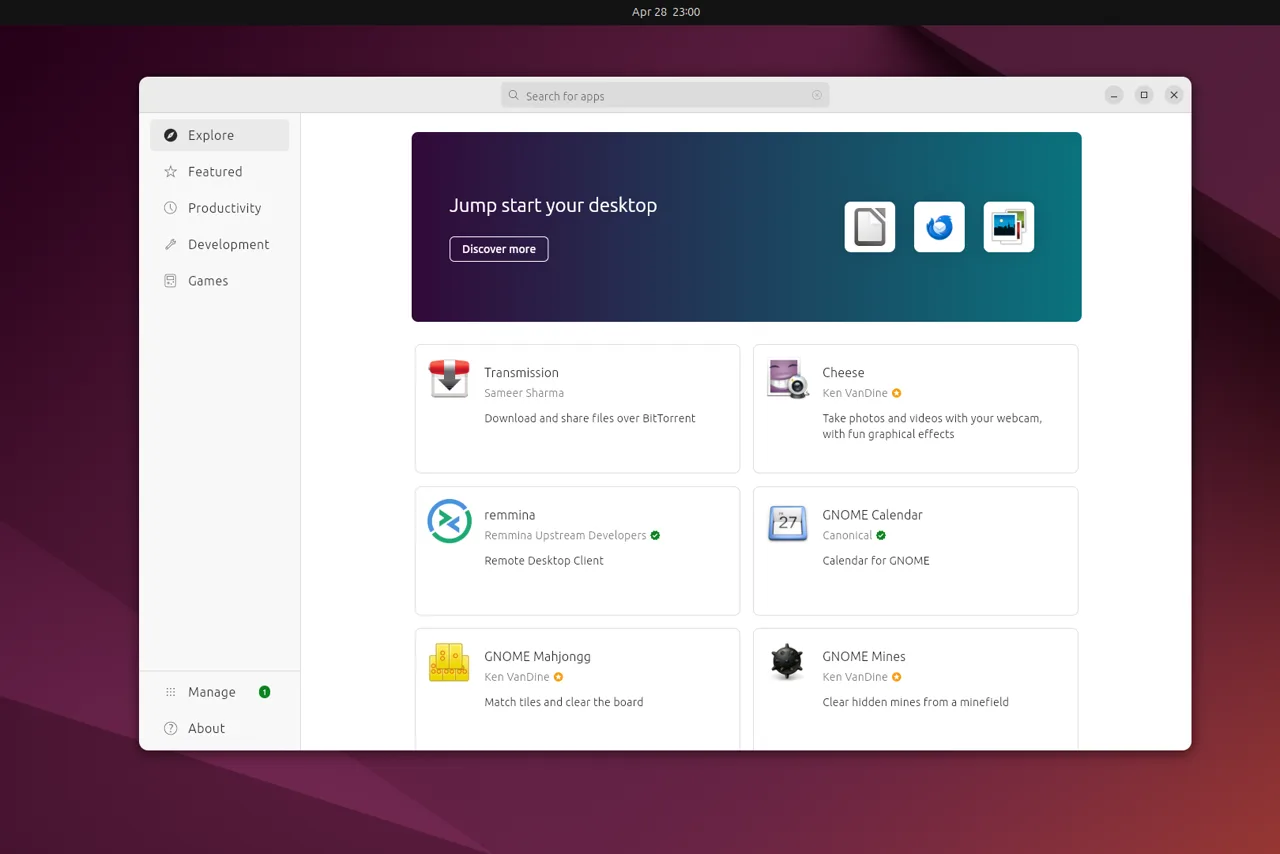Screen dimensions: 1280x854
Task: Click inside the Search for apps field
Action: [665, 96]
